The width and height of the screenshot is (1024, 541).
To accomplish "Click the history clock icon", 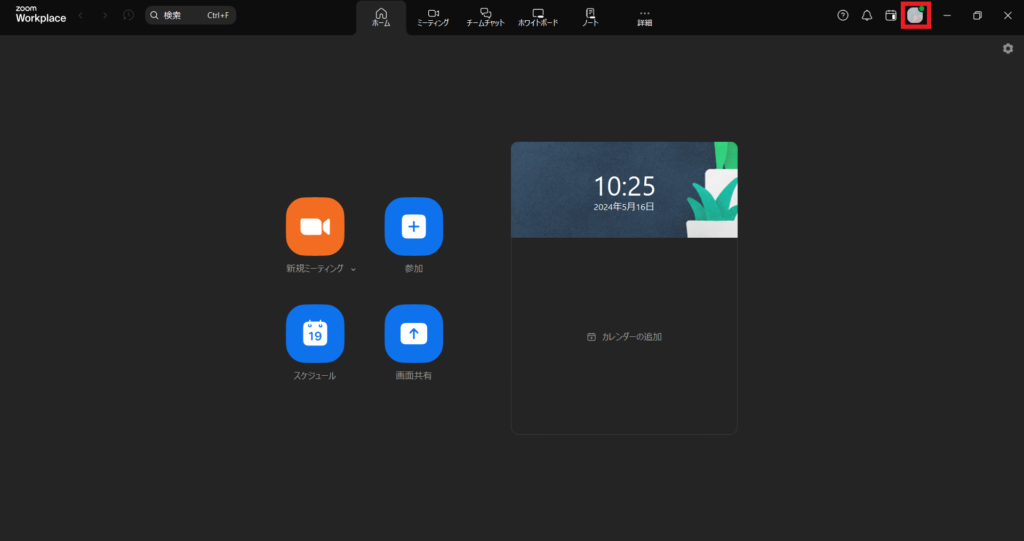I will point(128,16).
